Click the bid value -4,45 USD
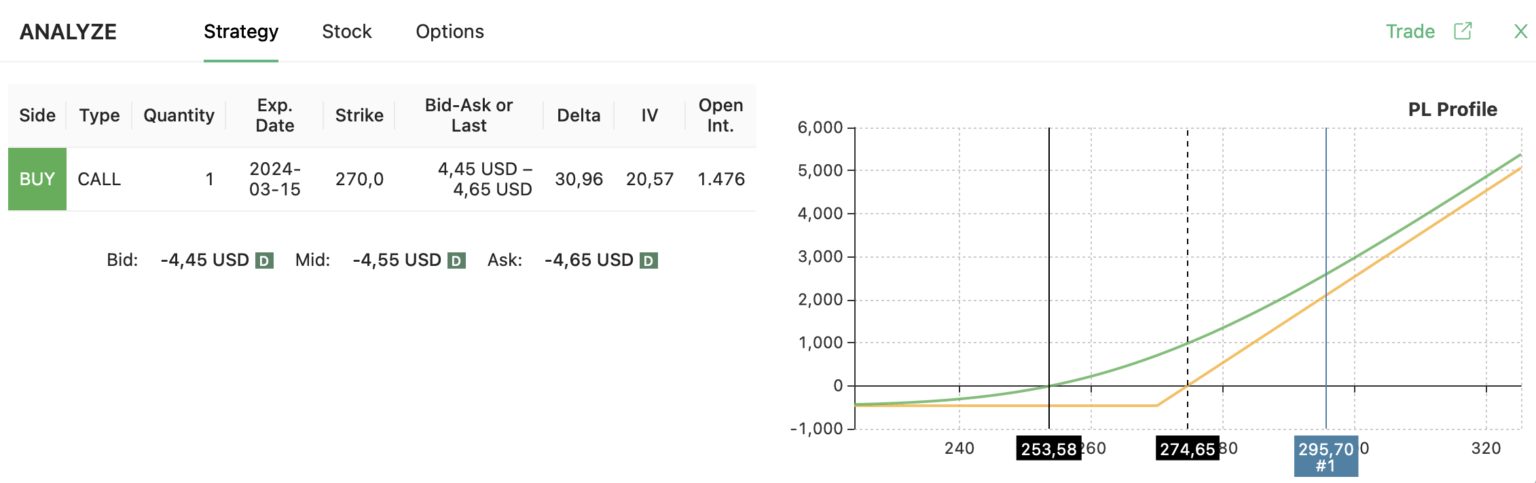This screenshot has height=483, width=1536. tap(204, 261)
